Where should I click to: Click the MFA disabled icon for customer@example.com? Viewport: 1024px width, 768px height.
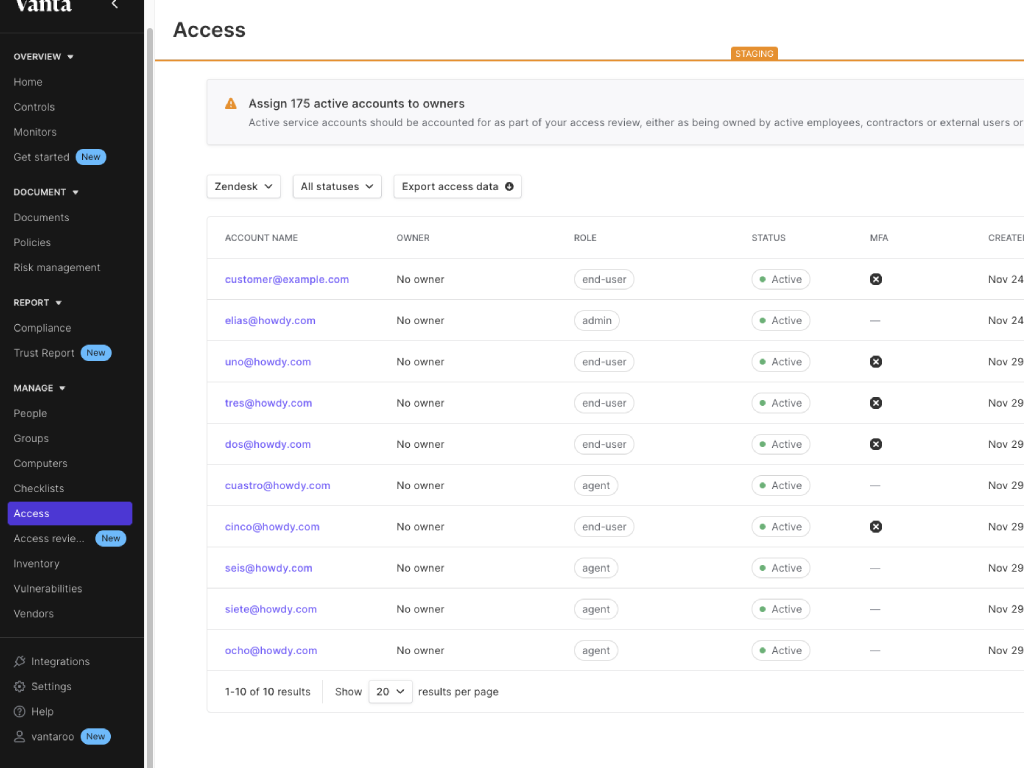tap(876, 280)
